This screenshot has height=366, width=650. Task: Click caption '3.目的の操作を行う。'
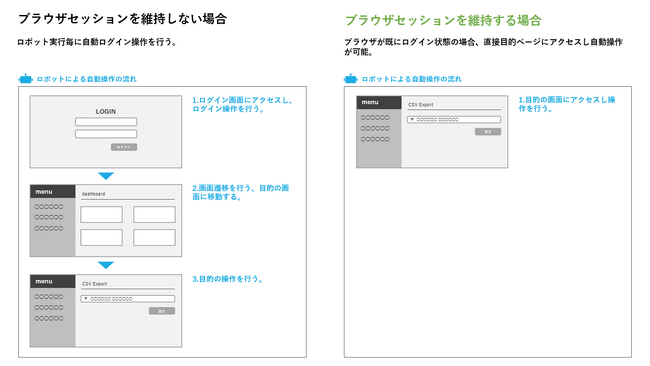(x=228, y=279)
